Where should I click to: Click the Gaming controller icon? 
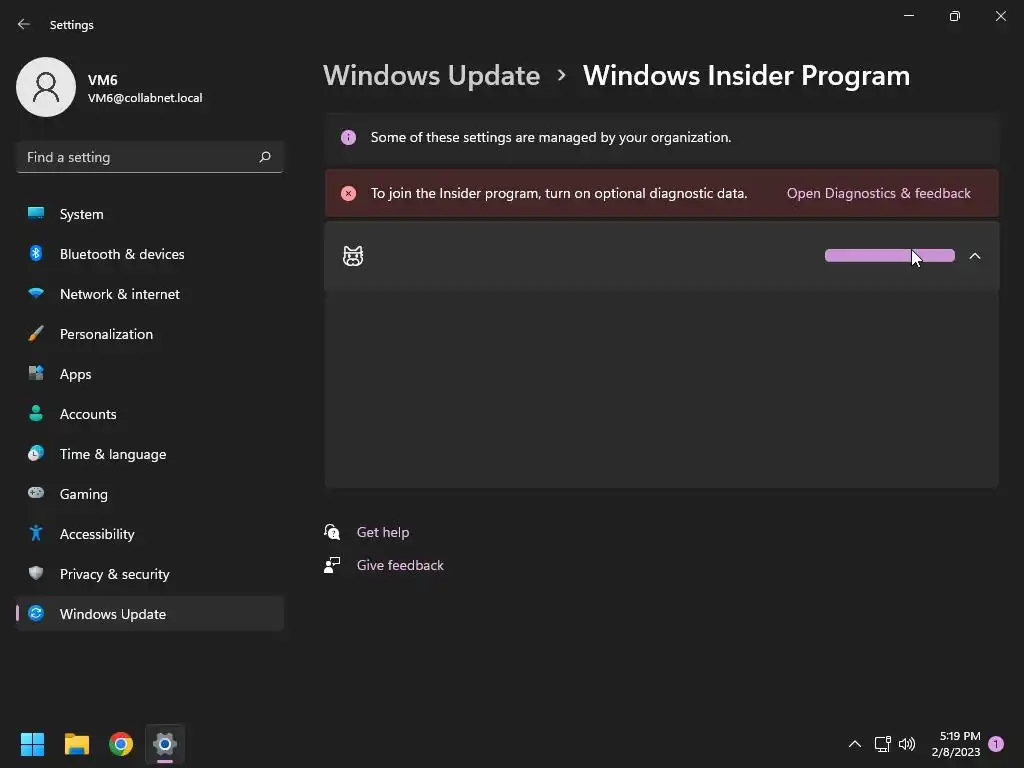[36, 494]
